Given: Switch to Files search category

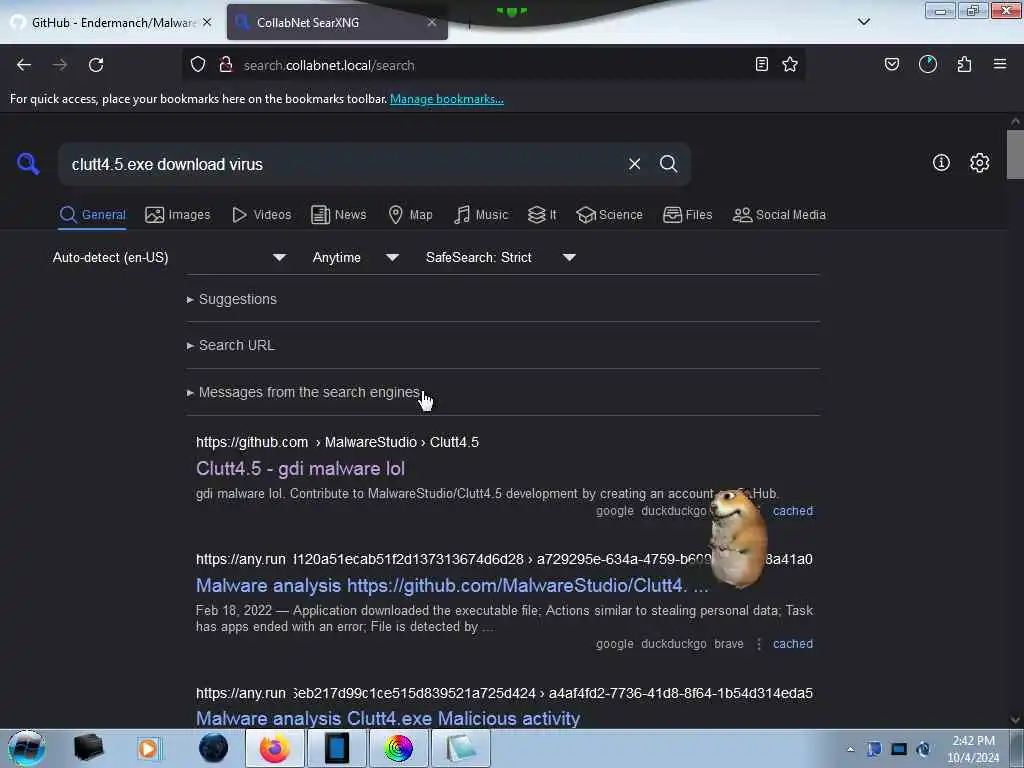Looking at the screenshot, I should point(687,215).
